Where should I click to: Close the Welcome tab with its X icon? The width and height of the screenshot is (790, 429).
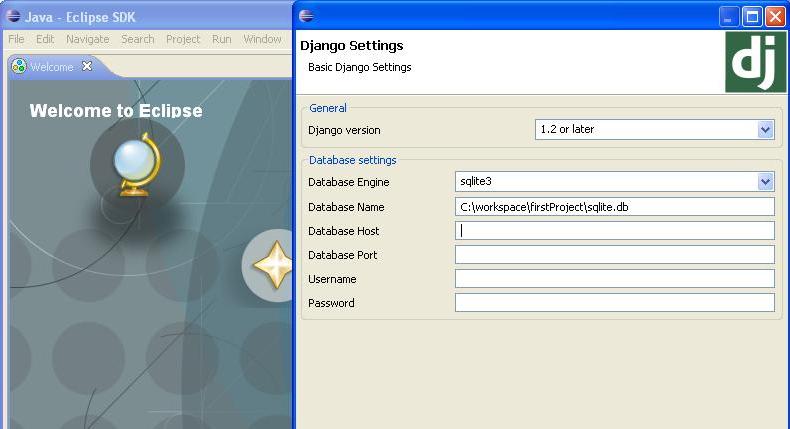tap(87, 66)
